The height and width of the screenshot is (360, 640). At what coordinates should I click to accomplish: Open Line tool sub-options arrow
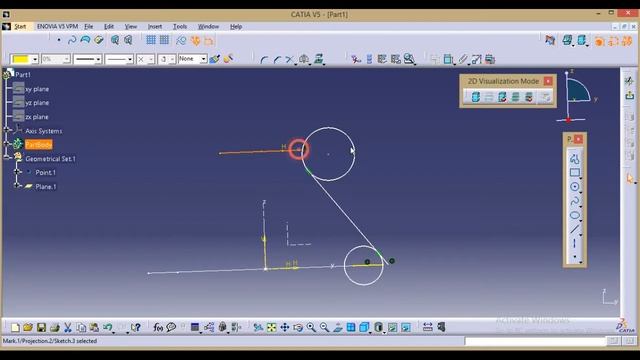point(580,236)
